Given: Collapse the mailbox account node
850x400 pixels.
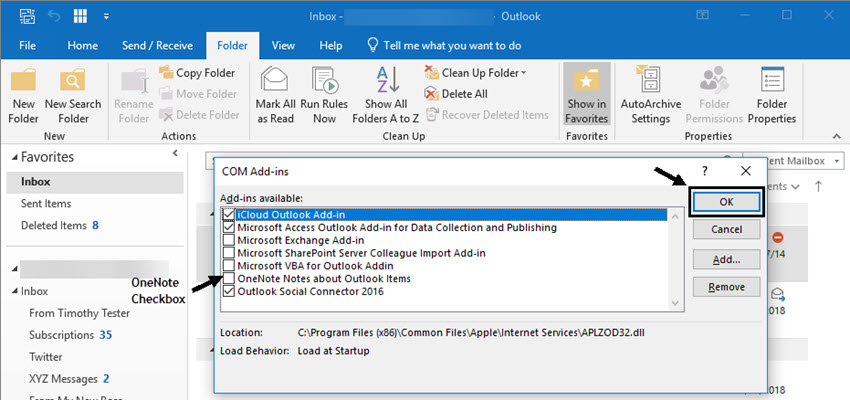Looking at the screenshot, I should click(15, 269).
